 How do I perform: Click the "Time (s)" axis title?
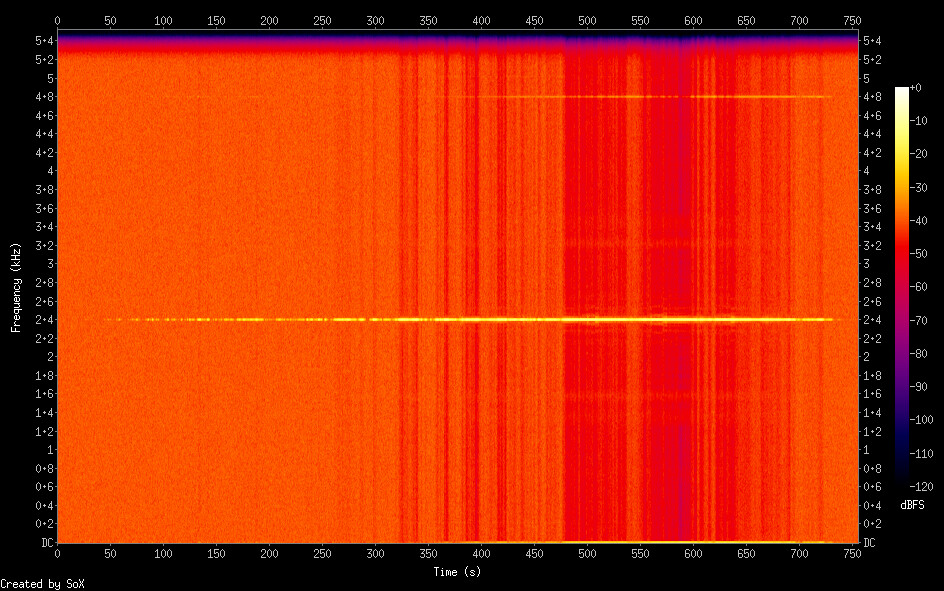(458, 571)
